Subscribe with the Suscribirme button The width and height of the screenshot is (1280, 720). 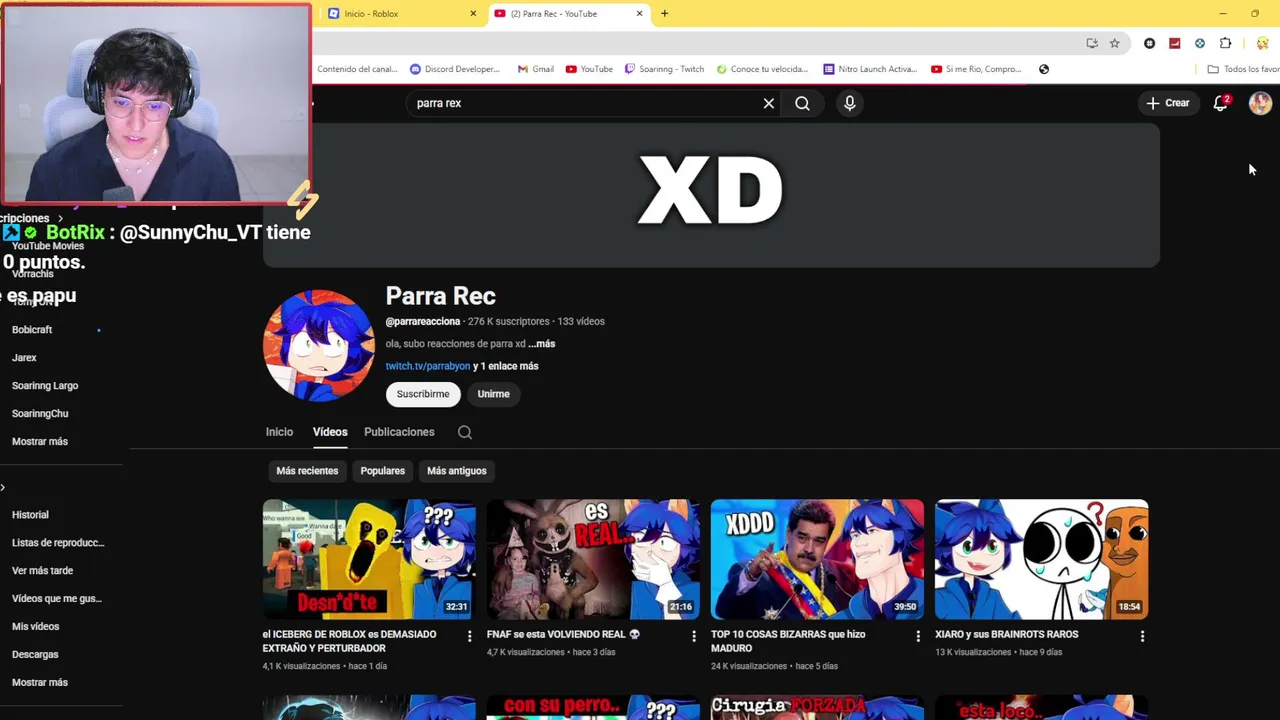pos(423,394)
